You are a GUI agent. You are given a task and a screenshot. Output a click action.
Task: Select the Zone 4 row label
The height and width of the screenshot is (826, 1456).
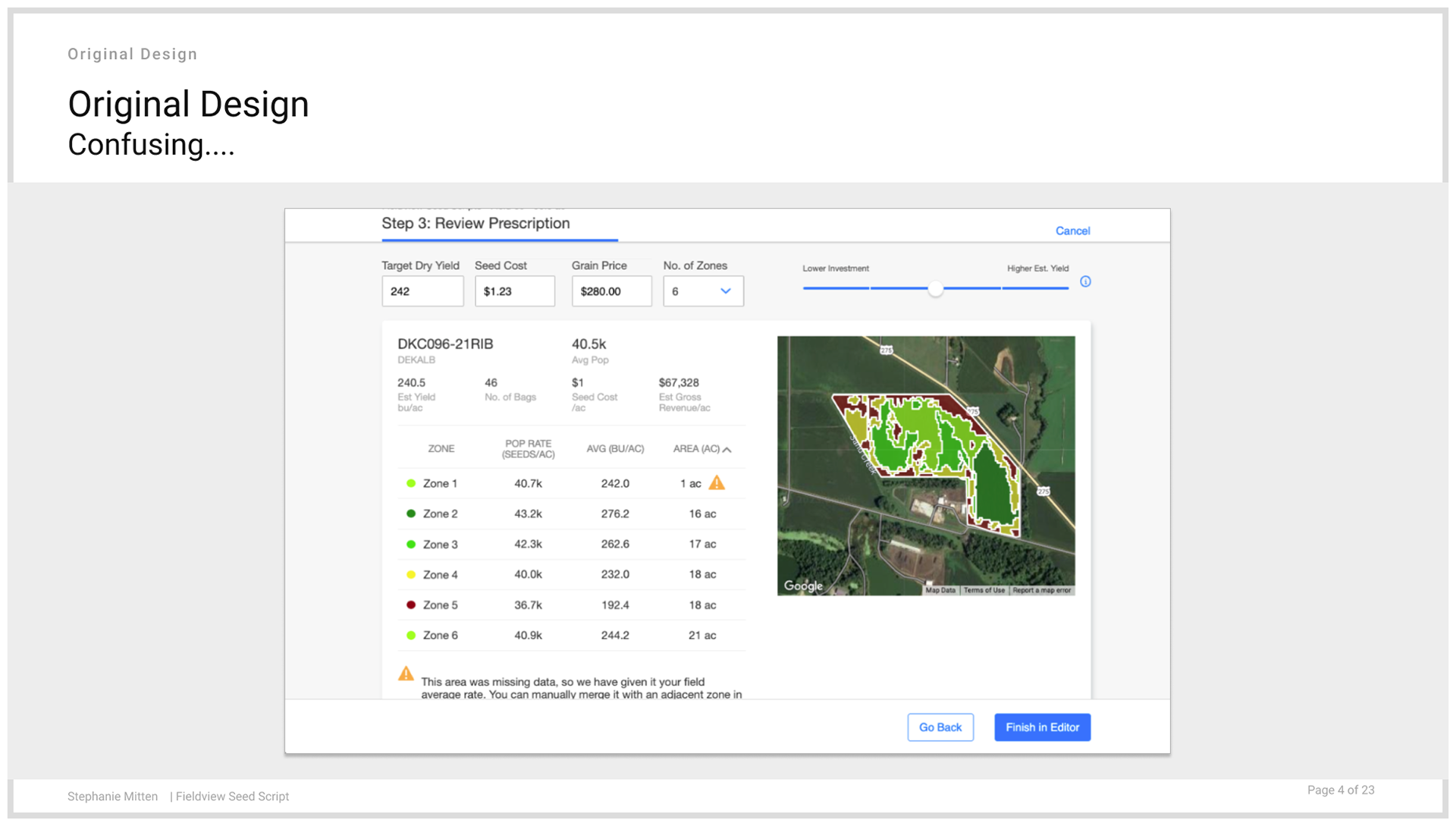440,574
